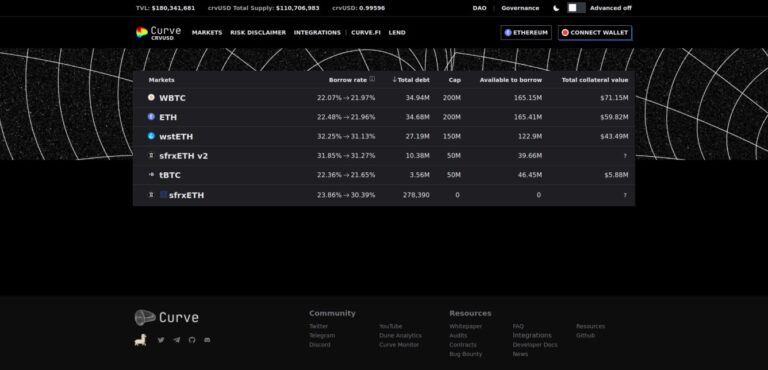
Task: Open the Developer Docs link
Action: 535,345
